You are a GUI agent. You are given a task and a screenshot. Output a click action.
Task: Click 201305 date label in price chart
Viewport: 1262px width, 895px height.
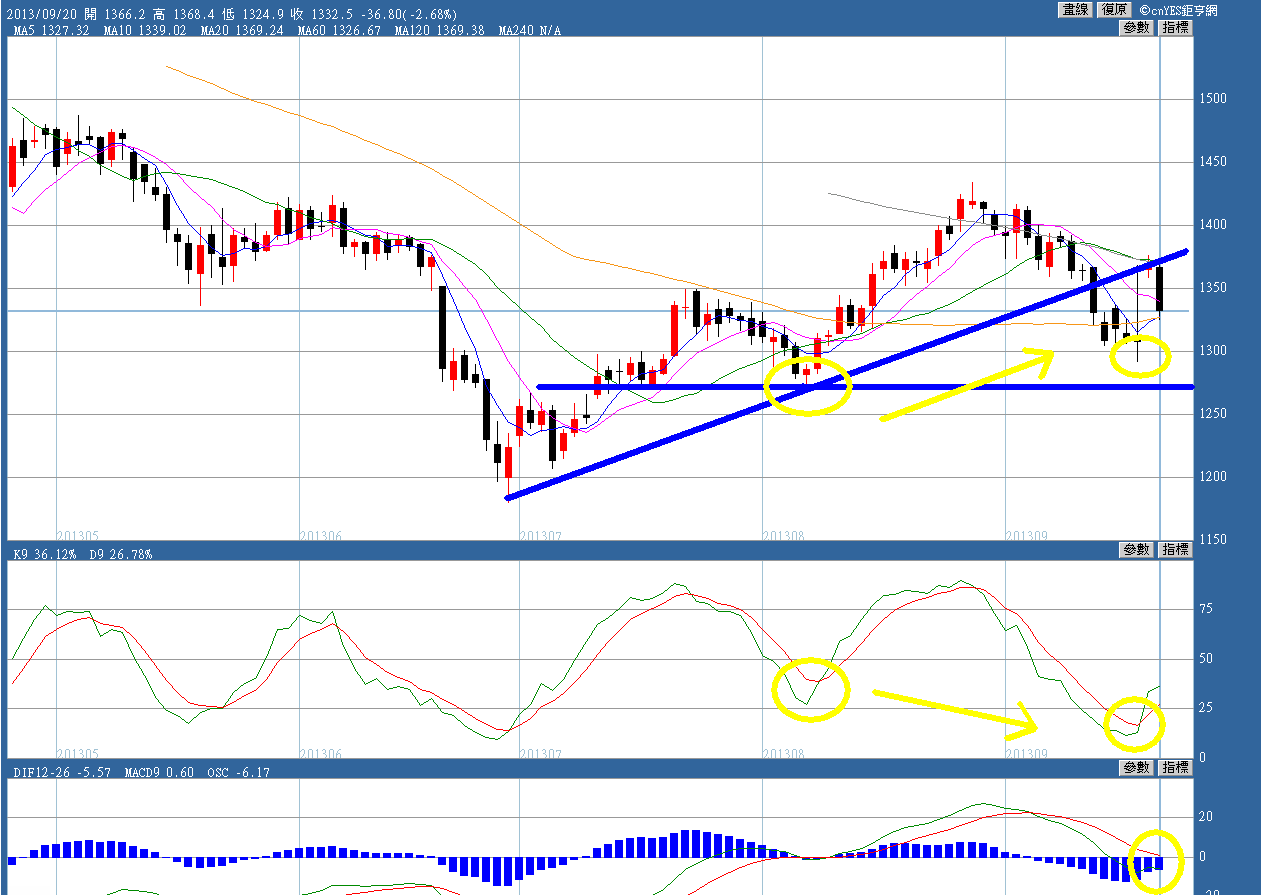coord(79,536)
